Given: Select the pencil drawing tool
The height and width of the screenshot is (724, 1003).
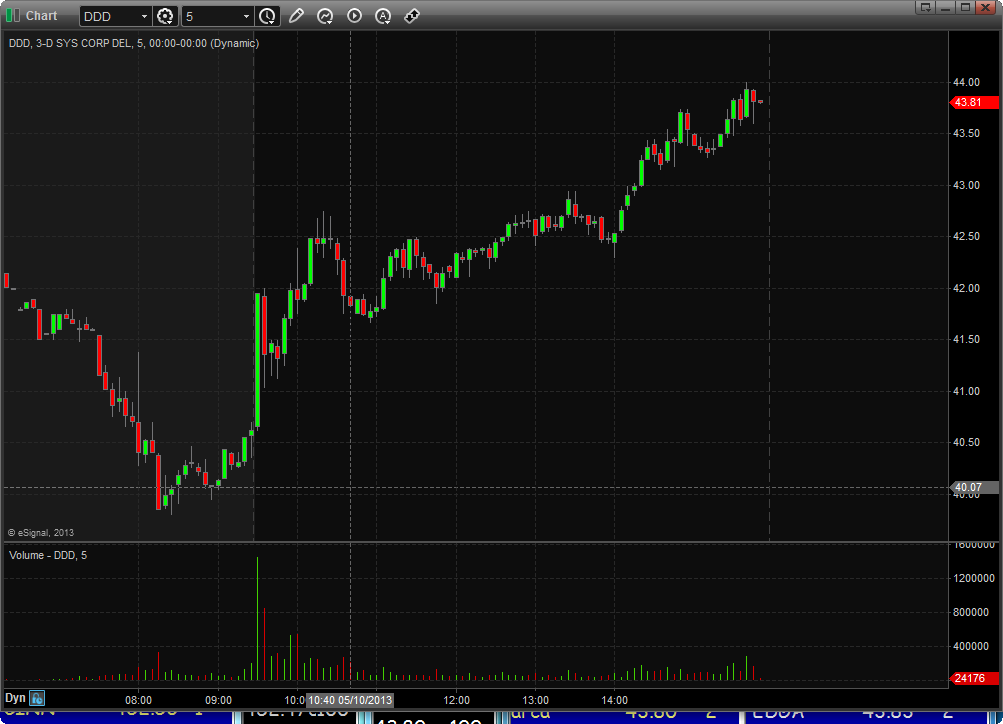Looking at the screenshot, I should click(296, 16).
